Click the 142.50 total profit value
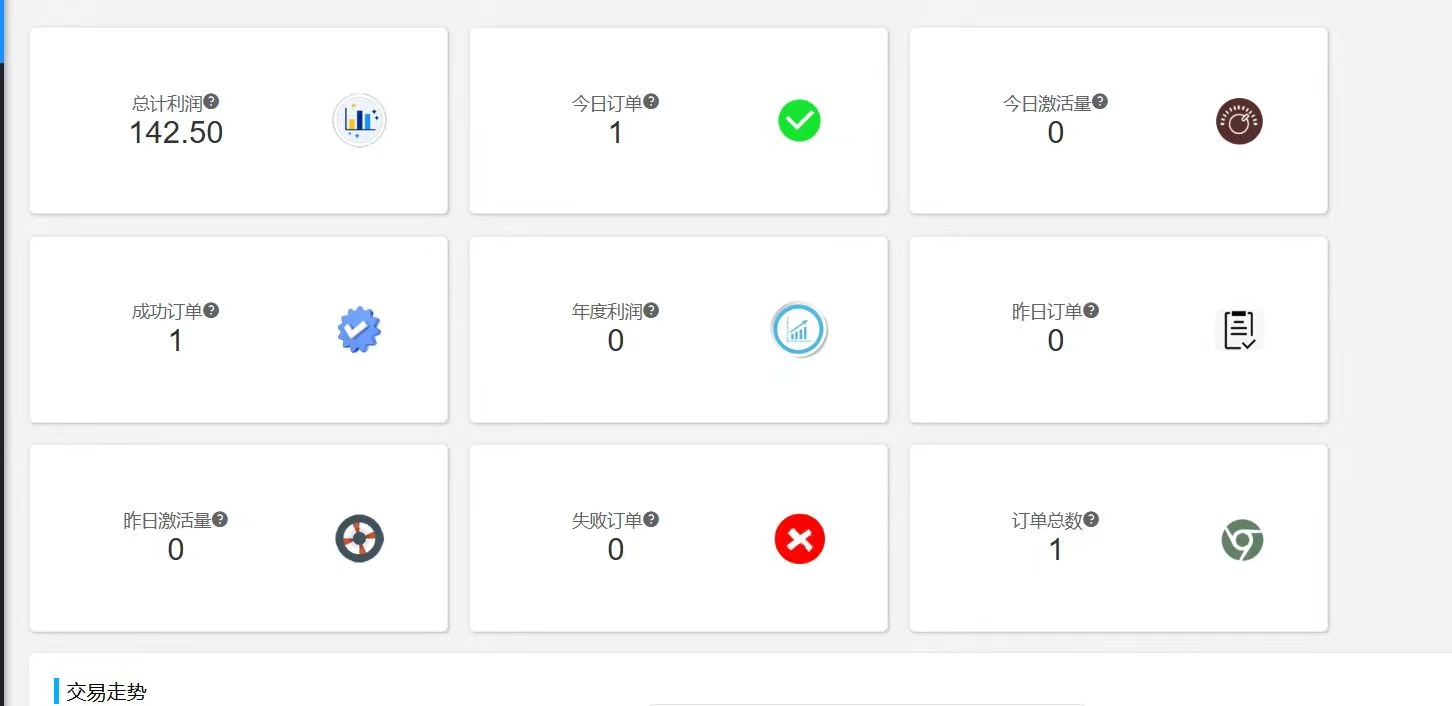The image size is (1452, 706). pyautogui.click(x=176, y=132)
